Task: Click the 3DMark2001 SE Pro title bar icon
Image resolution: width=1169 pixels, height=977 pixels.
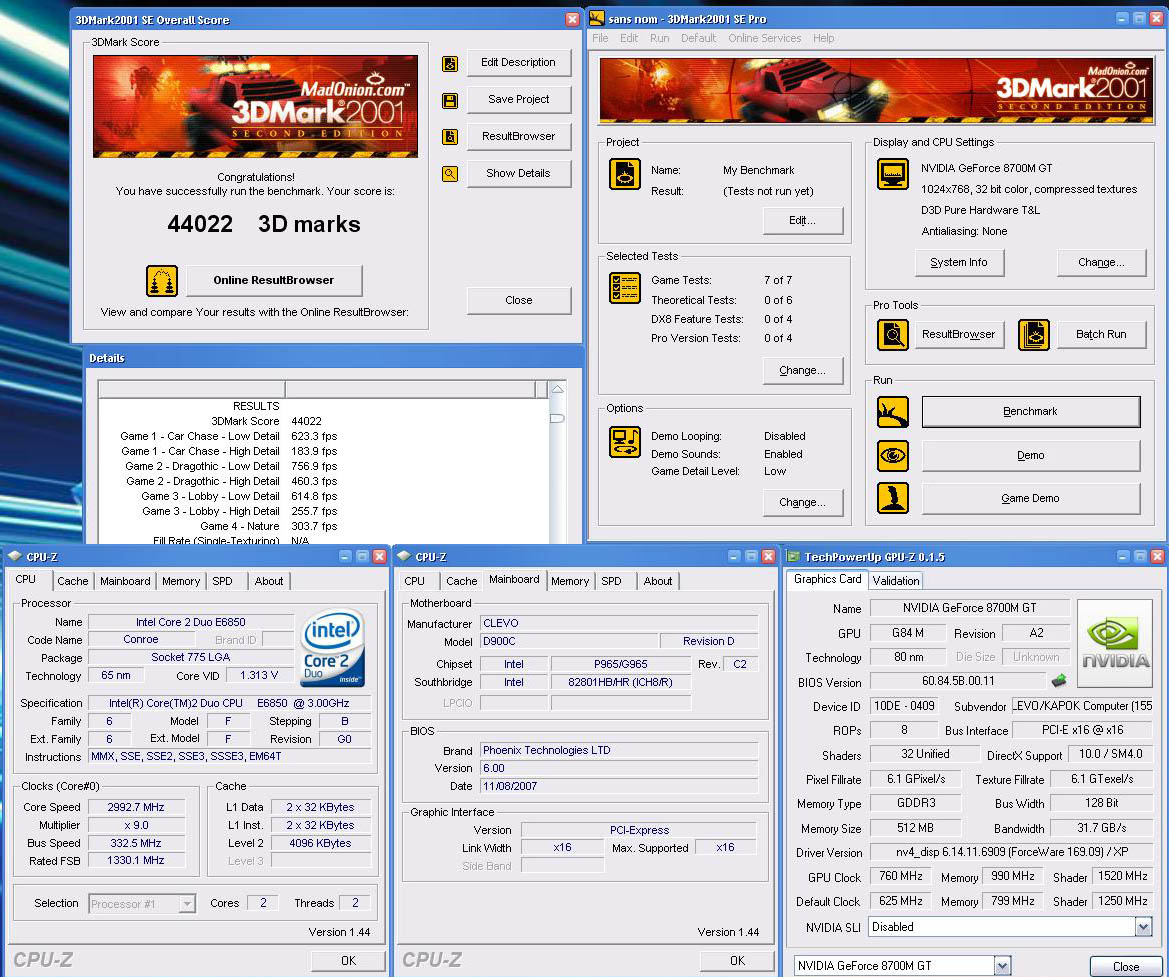Action: click(596, 19)
